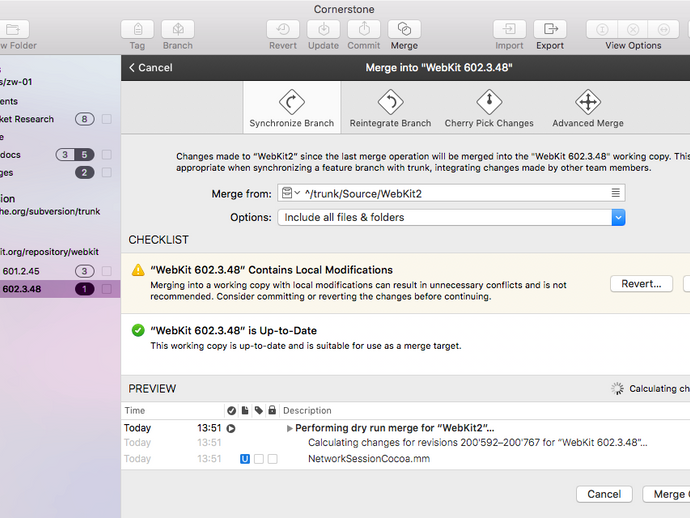Screen dimensions: 690x518
Task: Select zw-01 entry in sidebar
Action: (x=16, y=82)
